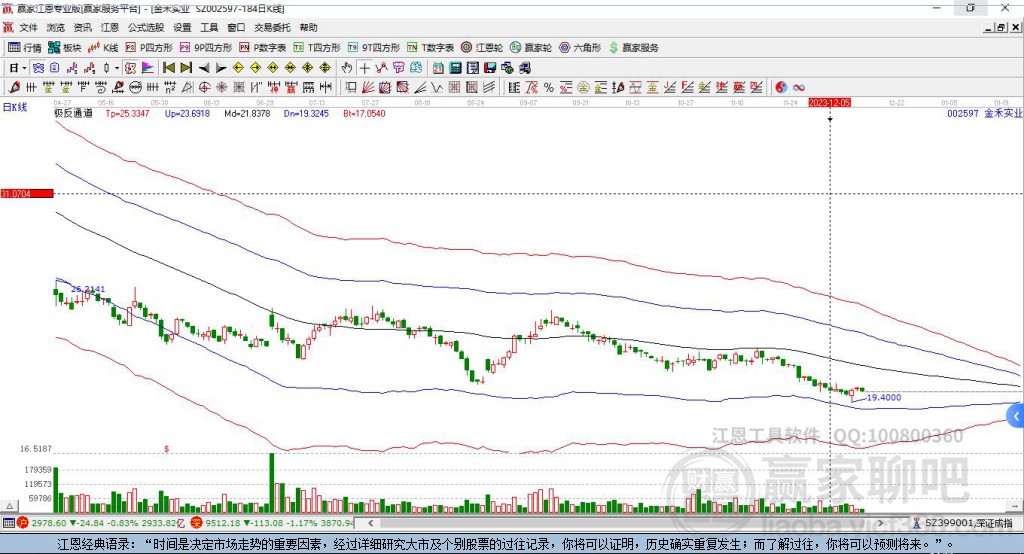The image size is (1024, 554).
Task: Open the calendar icon showing 21
Action: [438, 68]
